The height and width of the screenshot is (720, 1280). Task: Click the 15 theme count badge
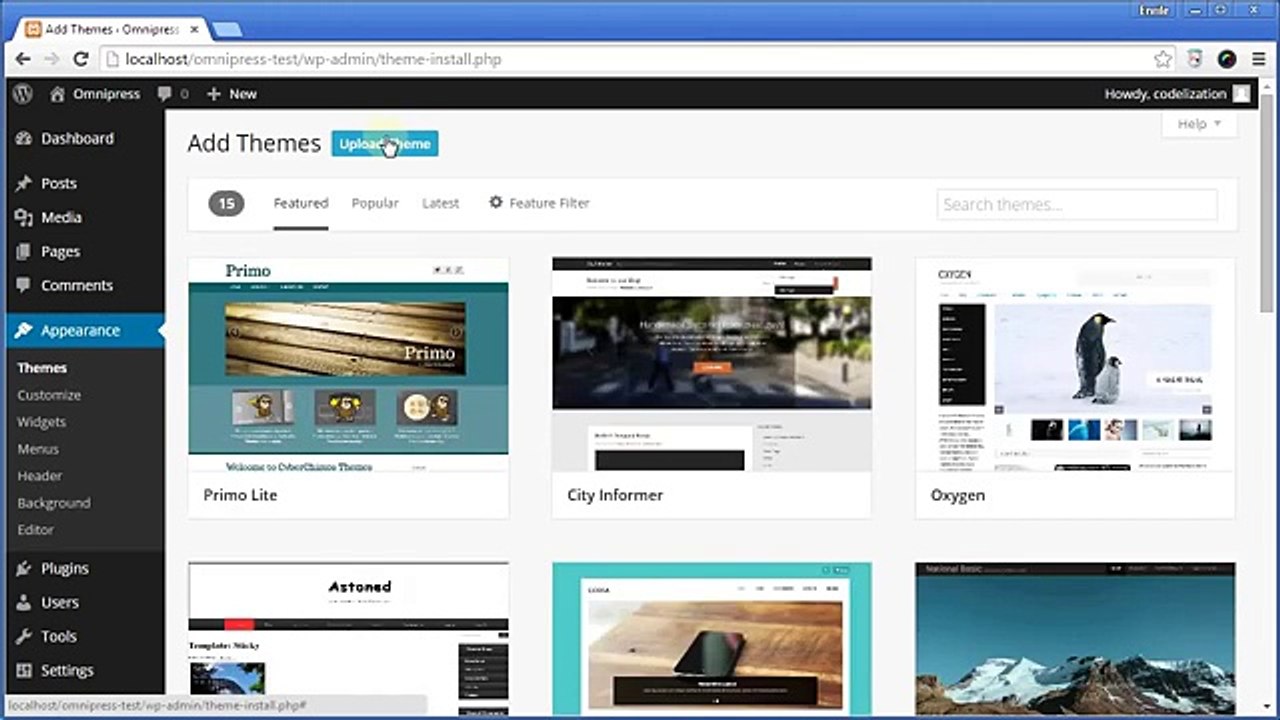[x=226, y=204]
